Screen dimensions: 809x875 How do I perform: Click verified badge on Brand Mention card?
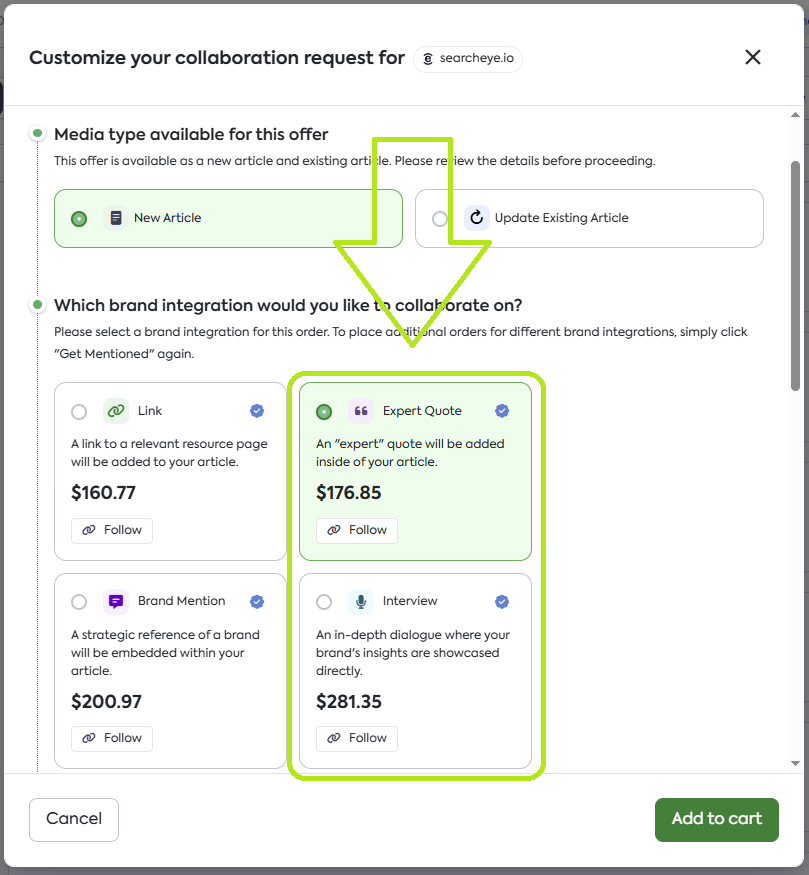coord(257,601)
